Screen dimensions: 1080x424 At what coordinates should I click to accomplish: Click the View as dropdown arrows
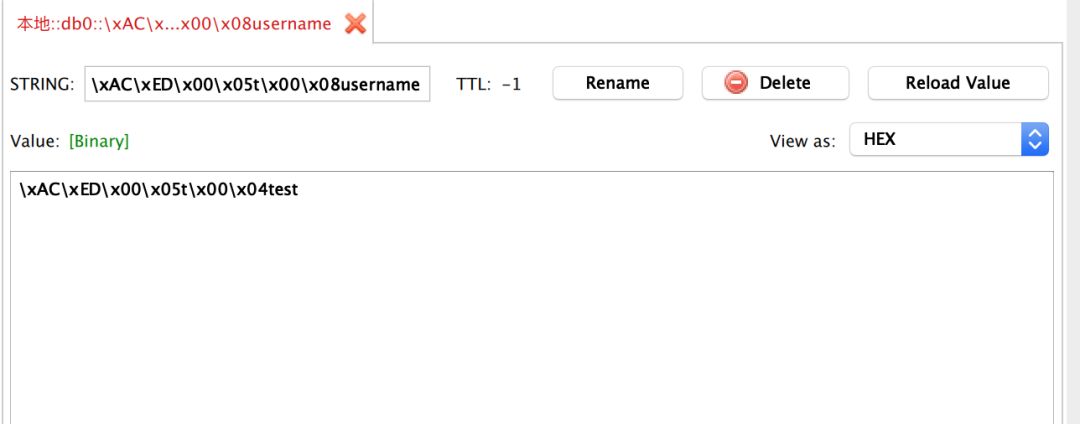point(1034,140)
